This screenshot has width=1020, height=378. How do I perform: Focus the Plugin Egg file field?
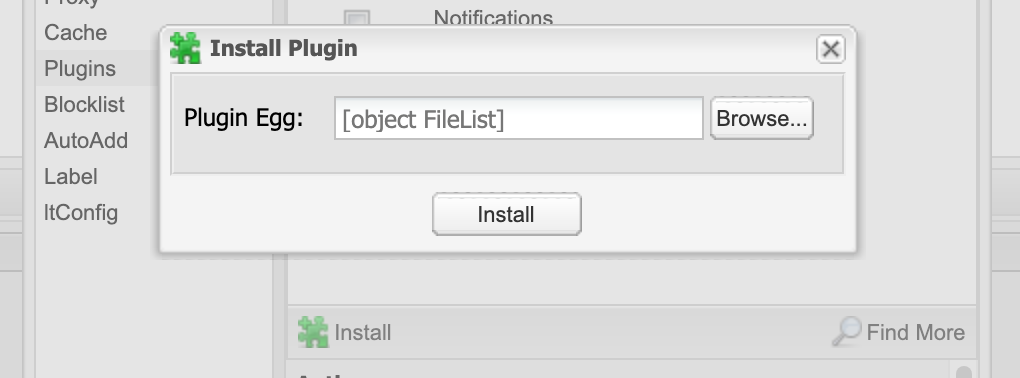[518, 118]
